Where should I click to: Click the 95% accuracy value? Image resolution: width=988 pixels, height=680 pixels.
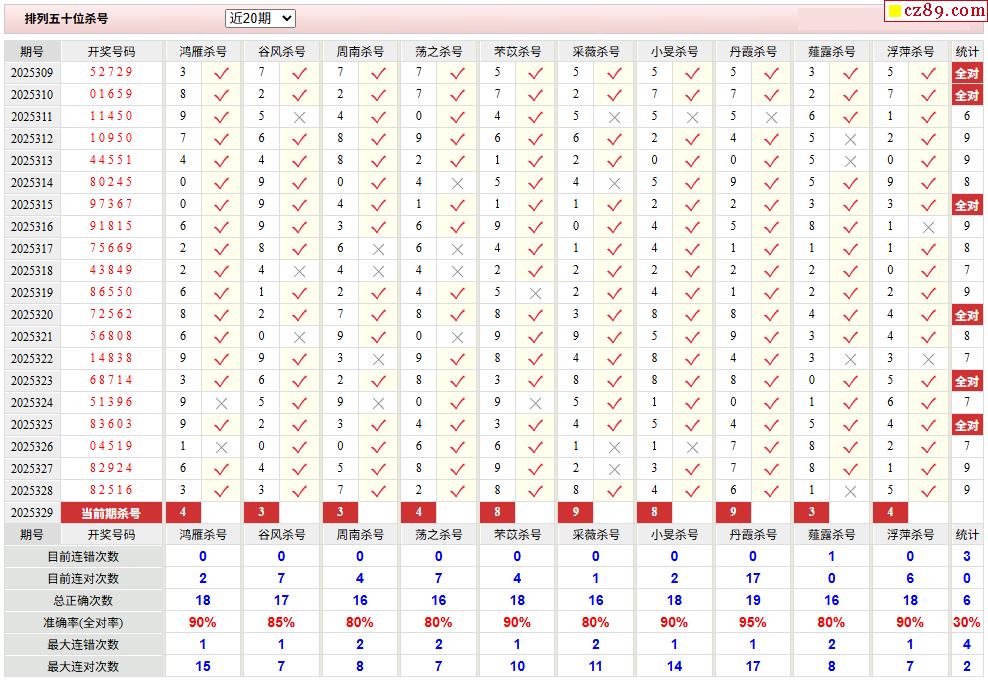coord(753,623)
